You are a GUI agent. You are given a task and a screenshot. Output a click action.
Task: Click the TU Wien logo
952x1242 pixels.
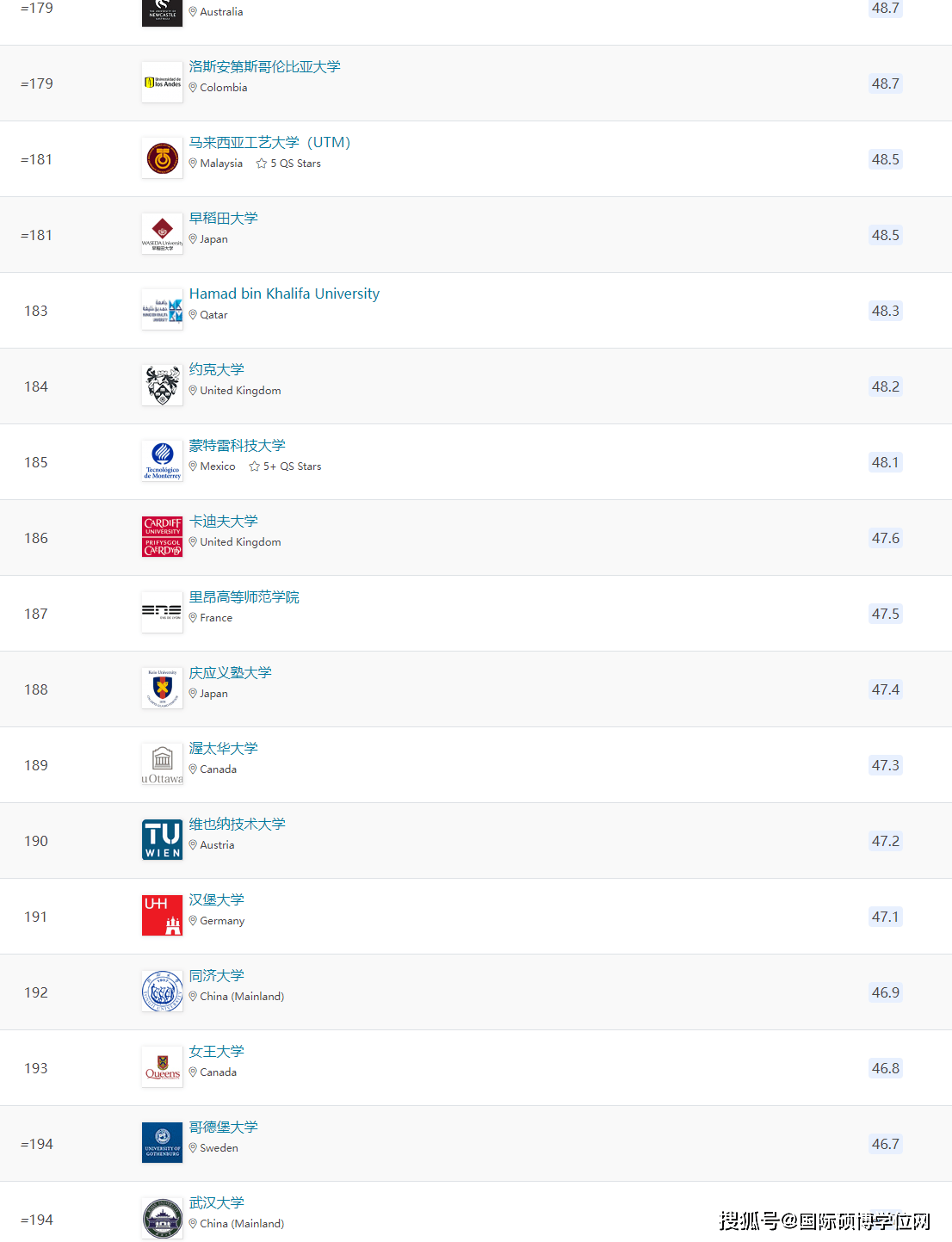[162, 840]
